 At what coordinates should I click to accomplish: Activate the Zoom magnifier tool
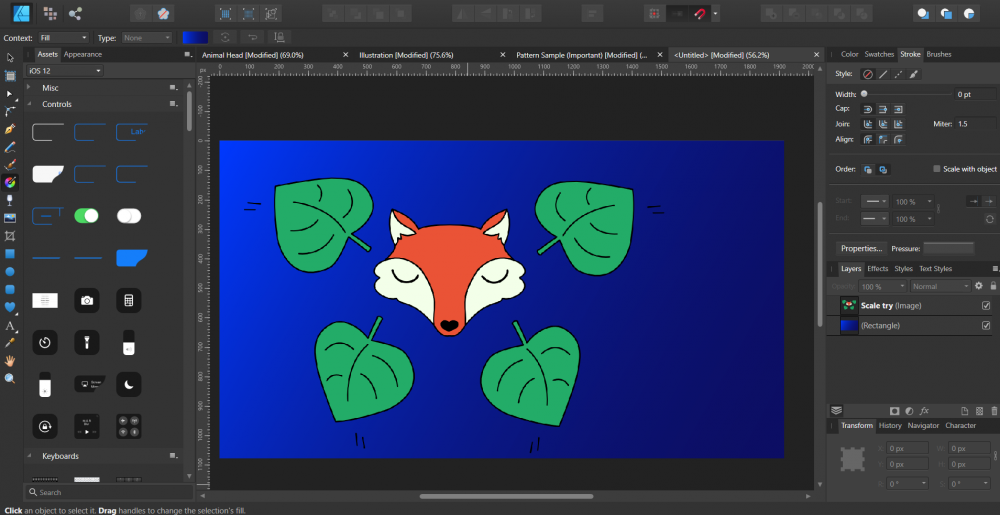[10, 379]
